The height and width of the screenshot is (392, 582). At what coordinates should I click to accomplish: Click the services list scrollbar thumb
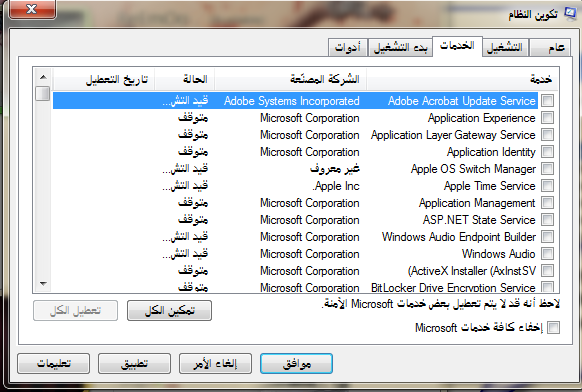tap(43, 93)
